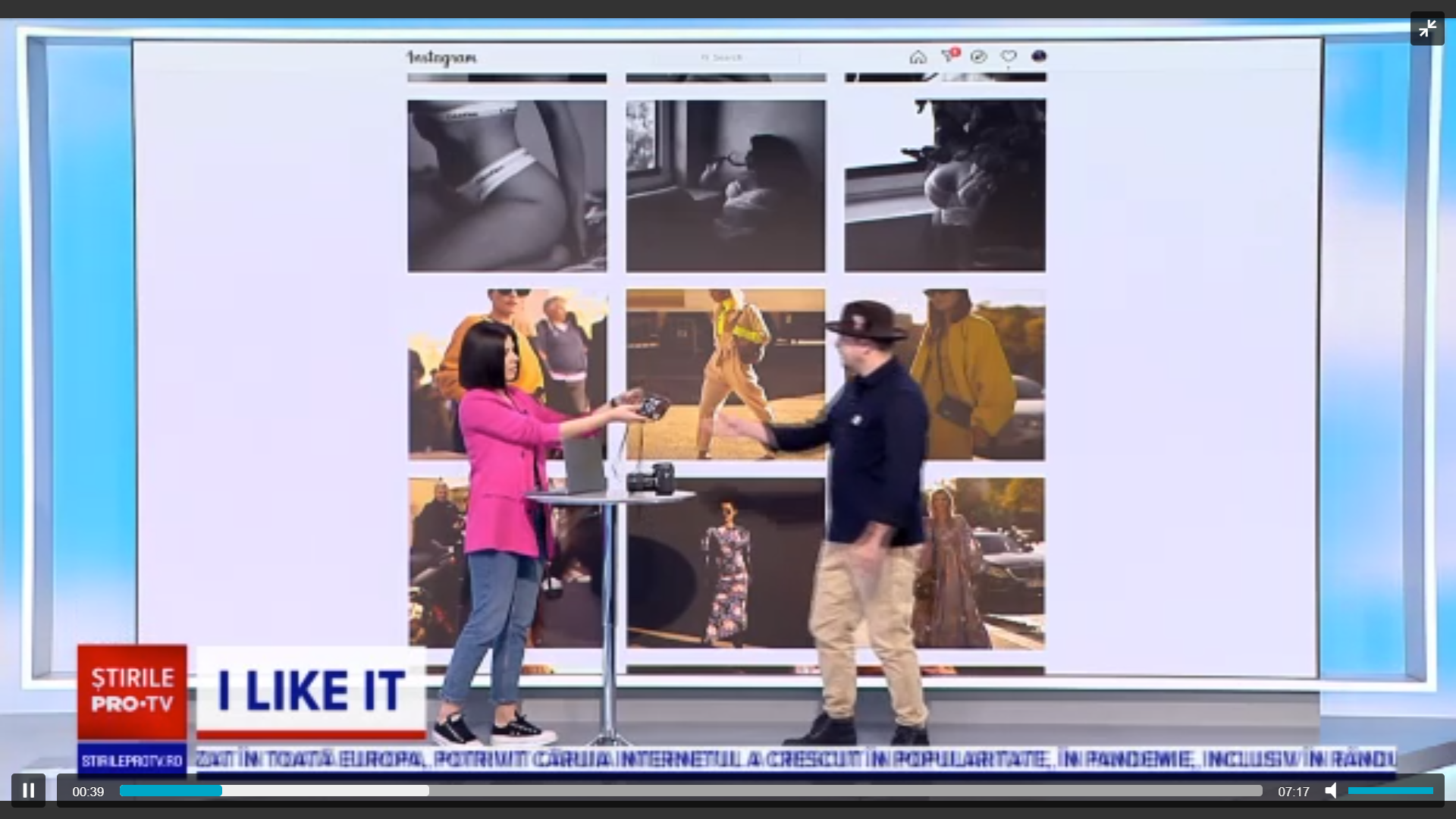Open the Explore compass icon

pos(977,56)
